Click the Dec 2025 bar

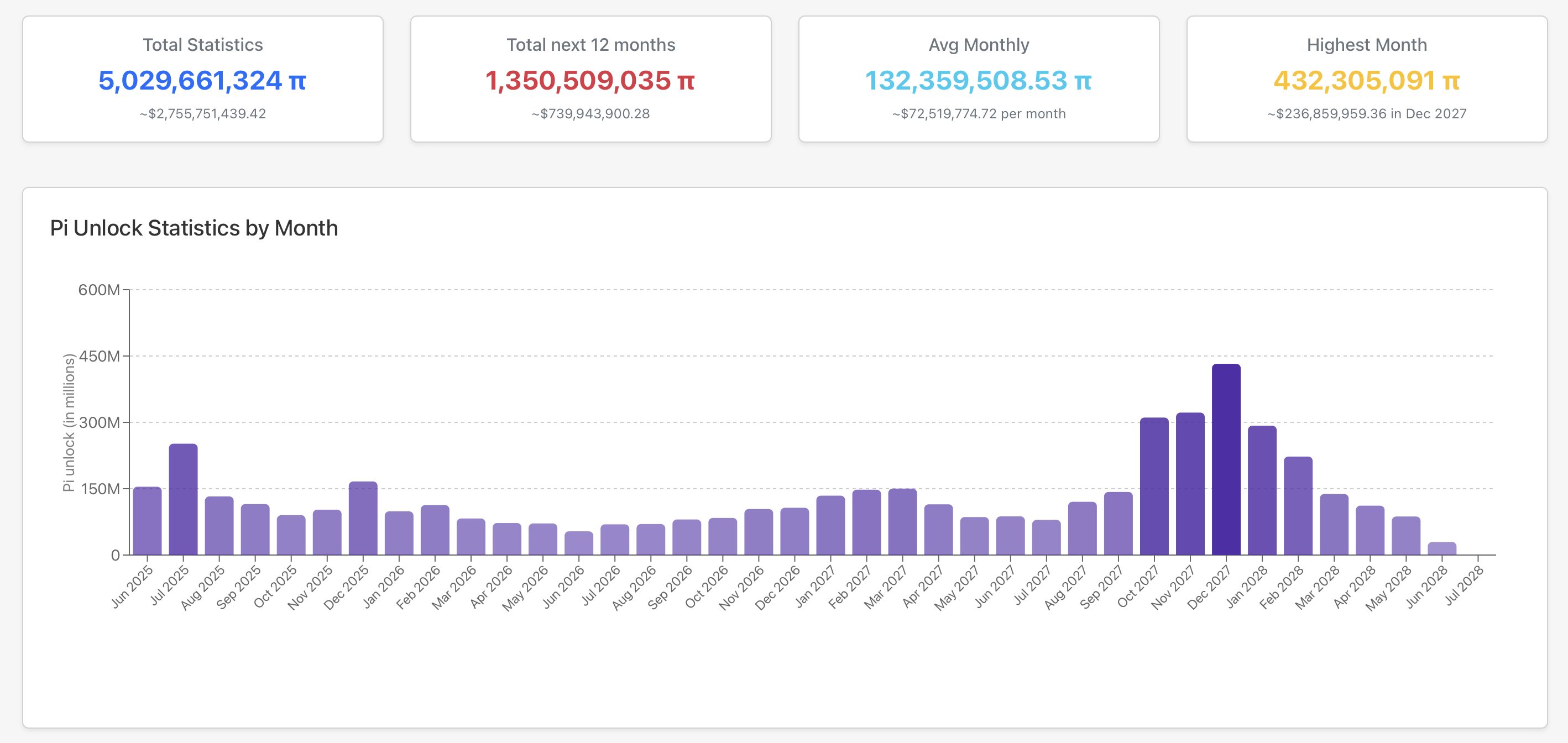[363, 518]
